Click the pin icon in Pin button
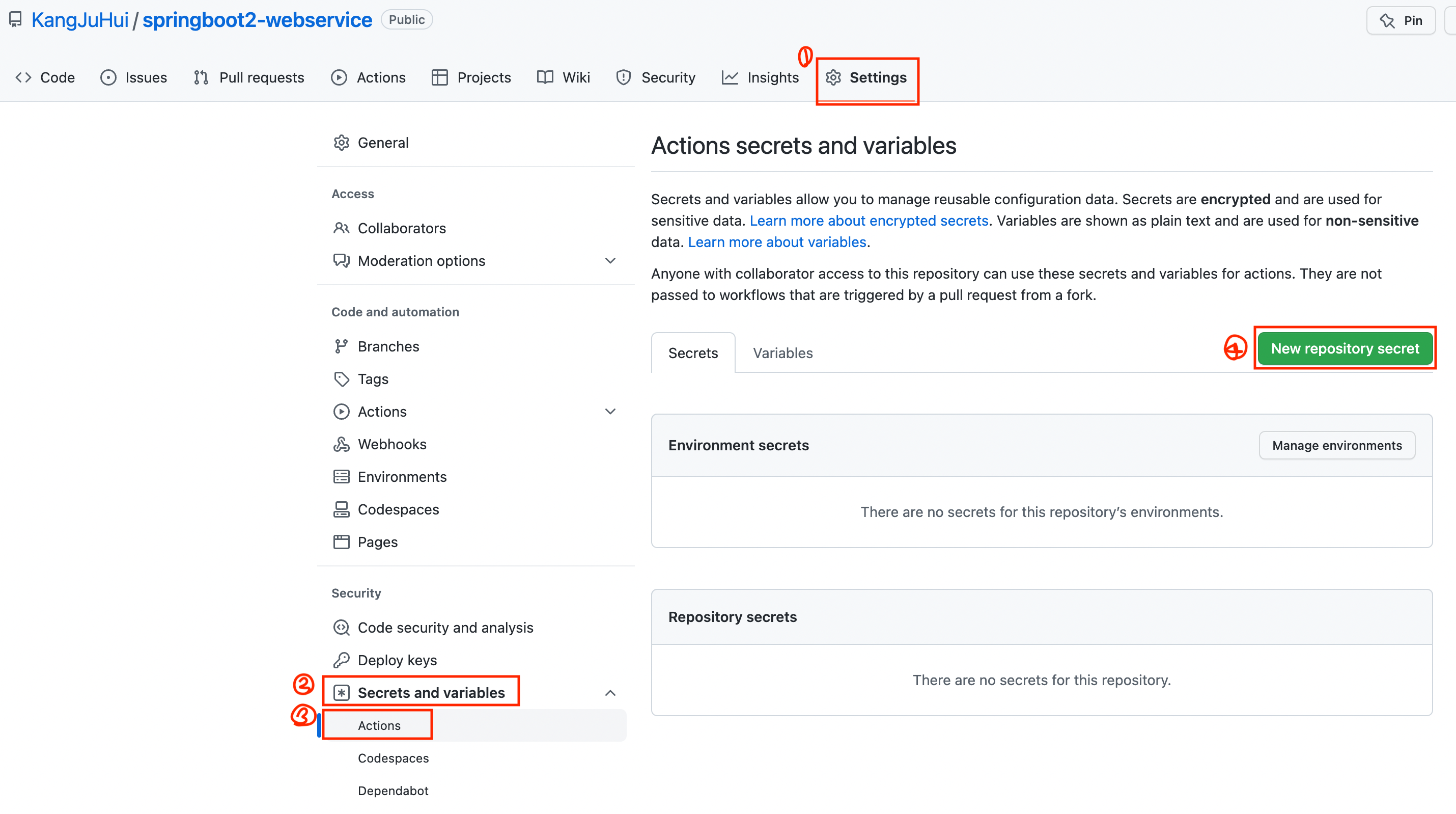This screenshot has width=1456, height=814. [x=1387, y=21]
